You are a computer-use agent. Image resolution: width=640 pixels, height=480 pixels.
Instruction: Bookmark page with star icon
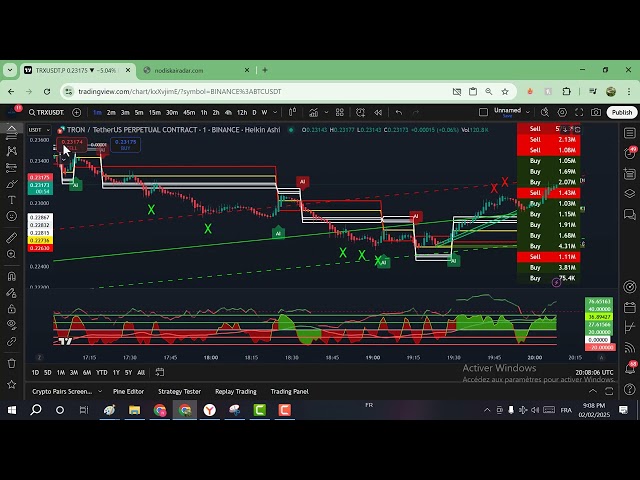505,91
